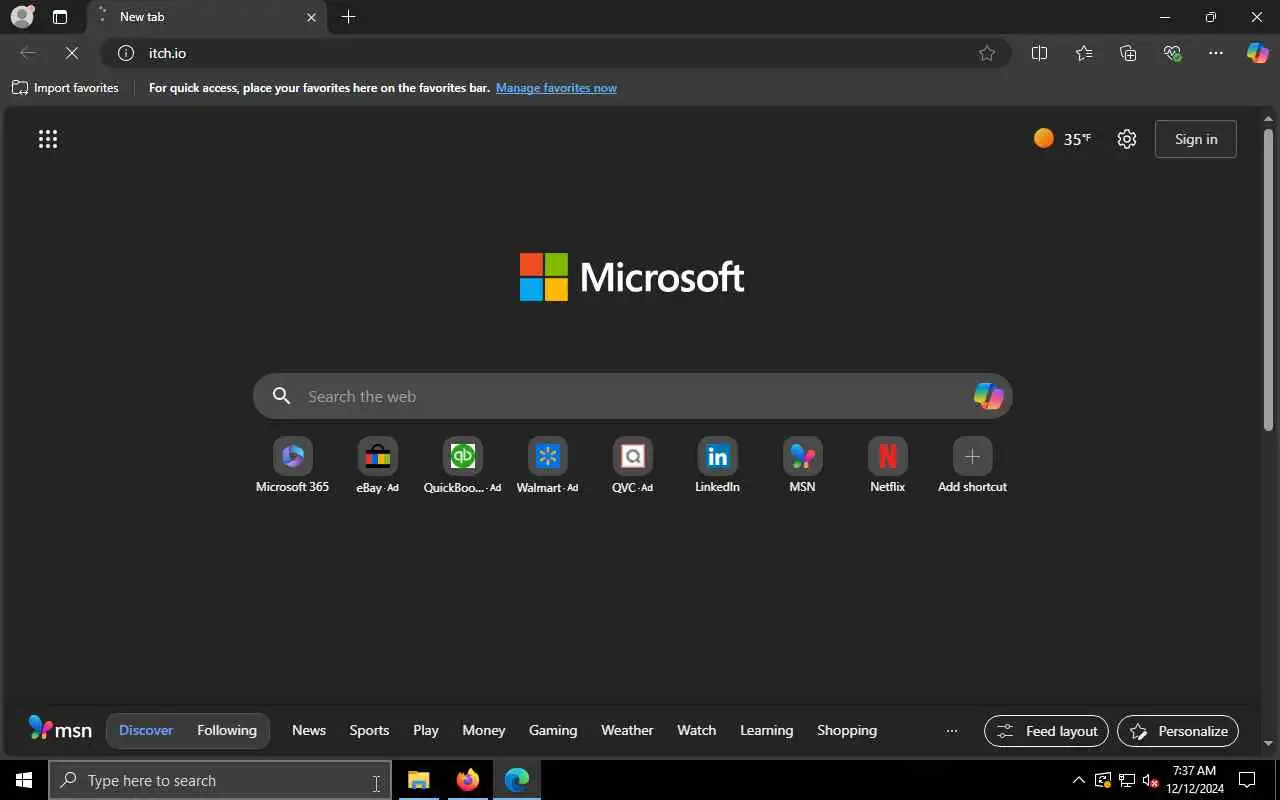Open Browser essentials heart icon
This screenshot has height=800, width=1280.
[1172, 53]
